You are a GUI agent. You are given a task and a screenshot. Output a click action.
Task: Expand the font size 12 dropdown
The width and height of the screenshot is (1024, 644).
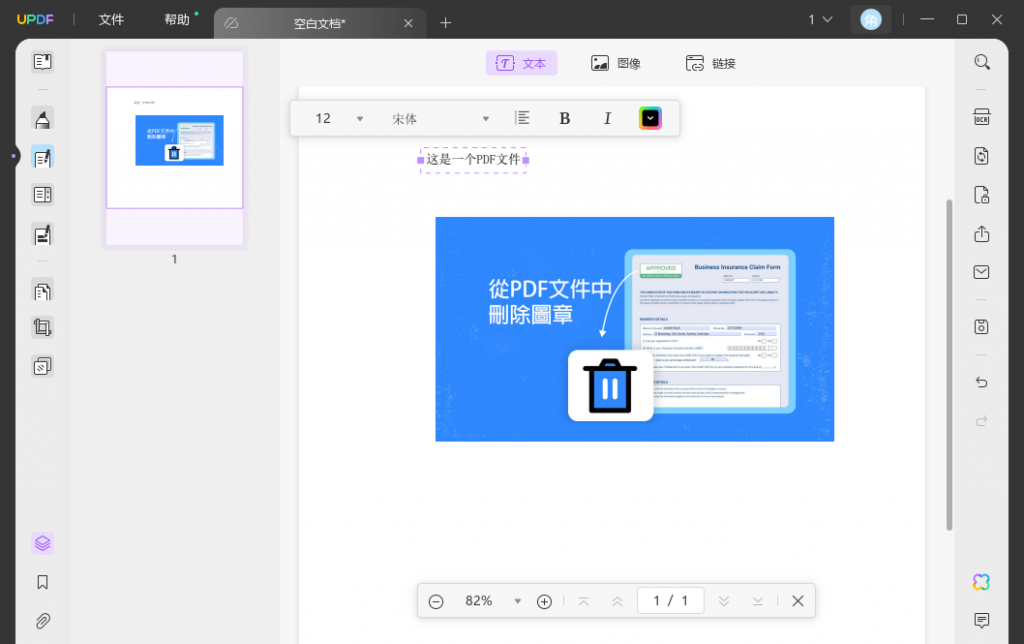(360, 119)
